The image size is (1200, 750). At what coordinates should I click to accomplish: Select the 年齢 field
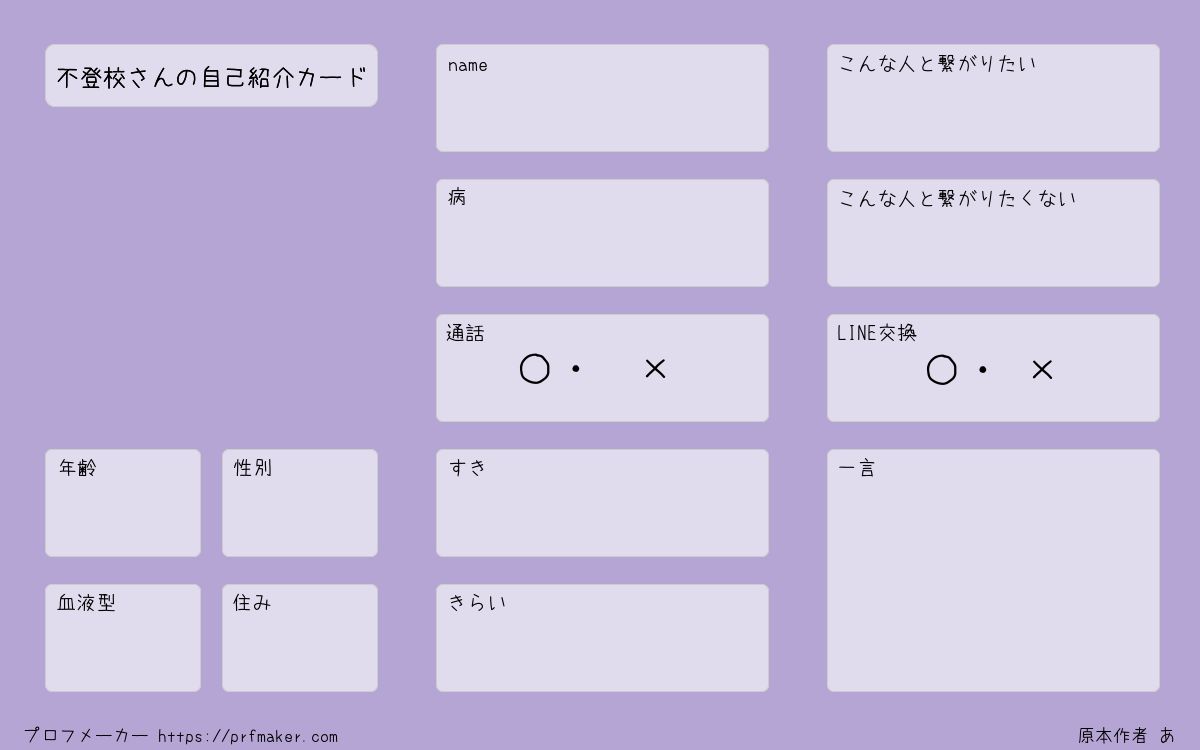coord(123,503)
